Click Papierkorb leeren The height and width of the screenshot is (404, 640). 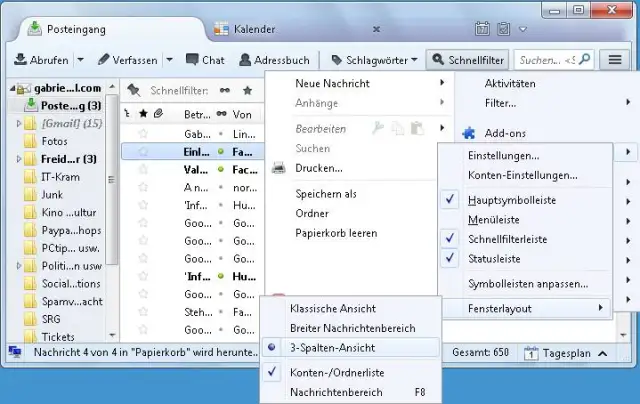tap(336, 233)
